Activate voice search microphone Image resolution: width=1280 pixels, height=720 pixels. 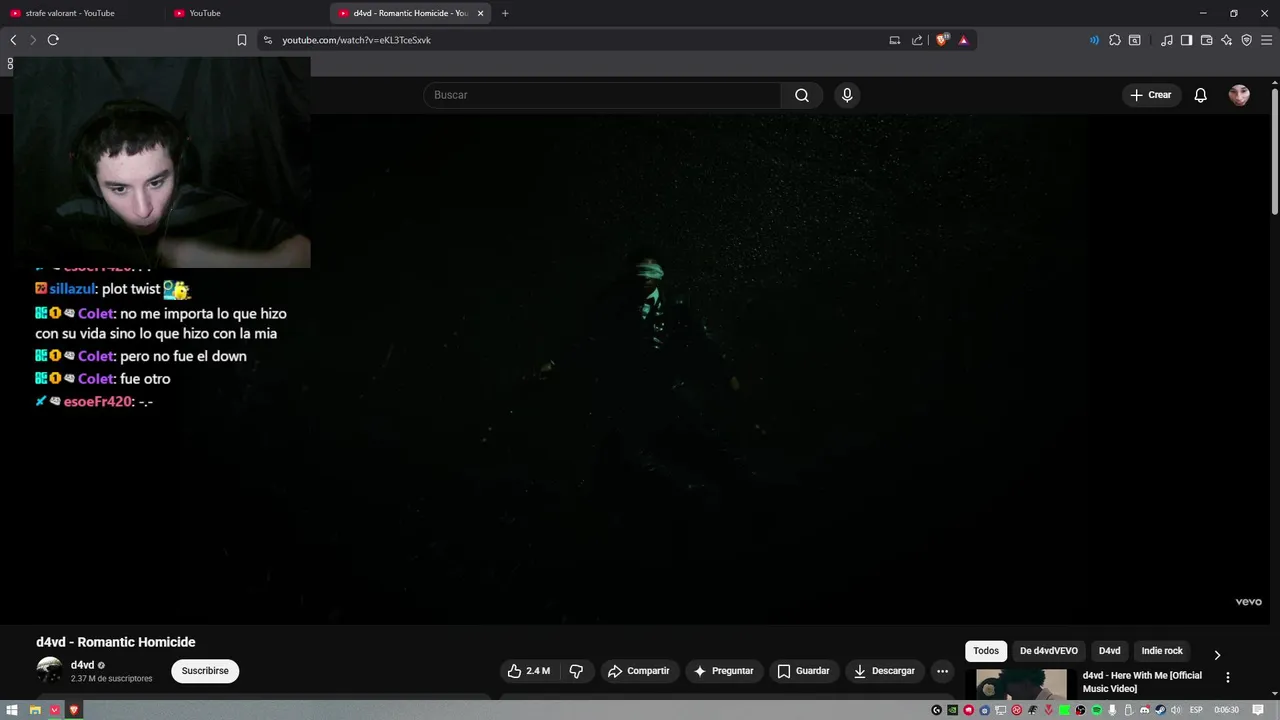tap(847, 95)
